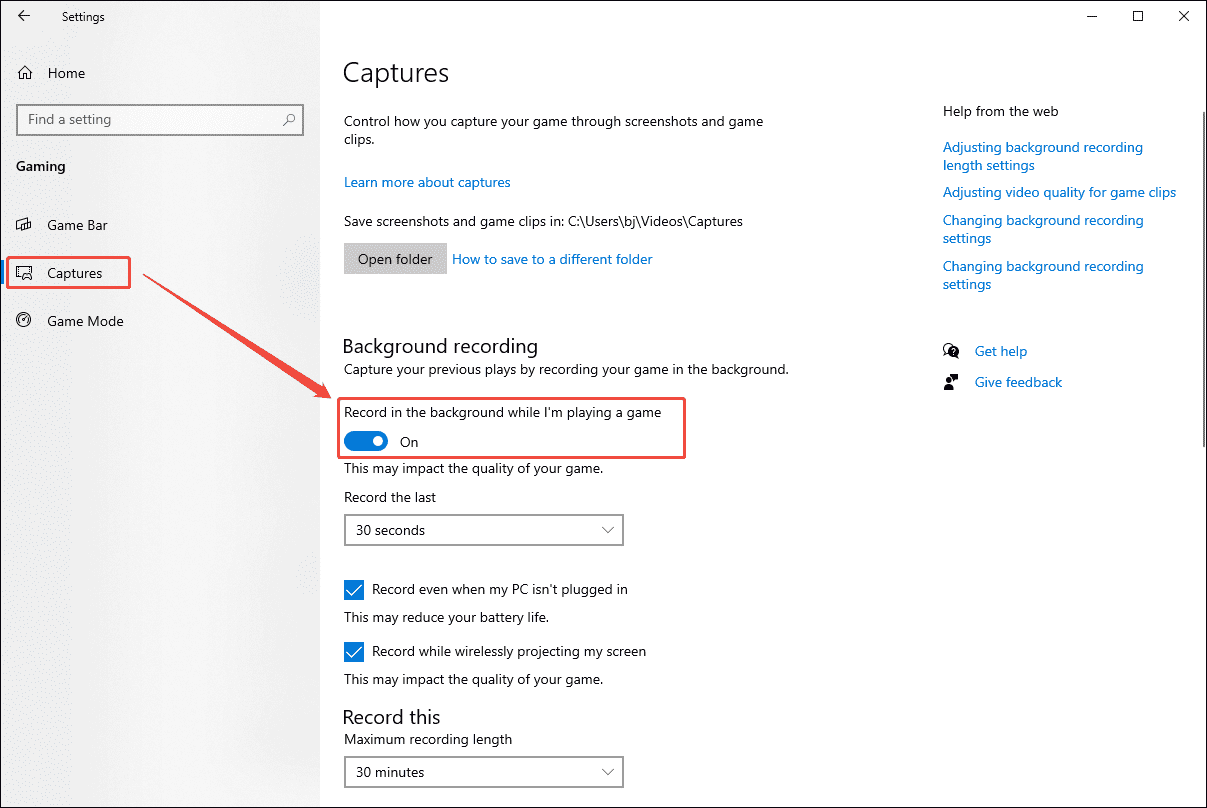Navigate to Game Bar settings
This screenshot has width=1207, height=808.
(x=75, y=225)
